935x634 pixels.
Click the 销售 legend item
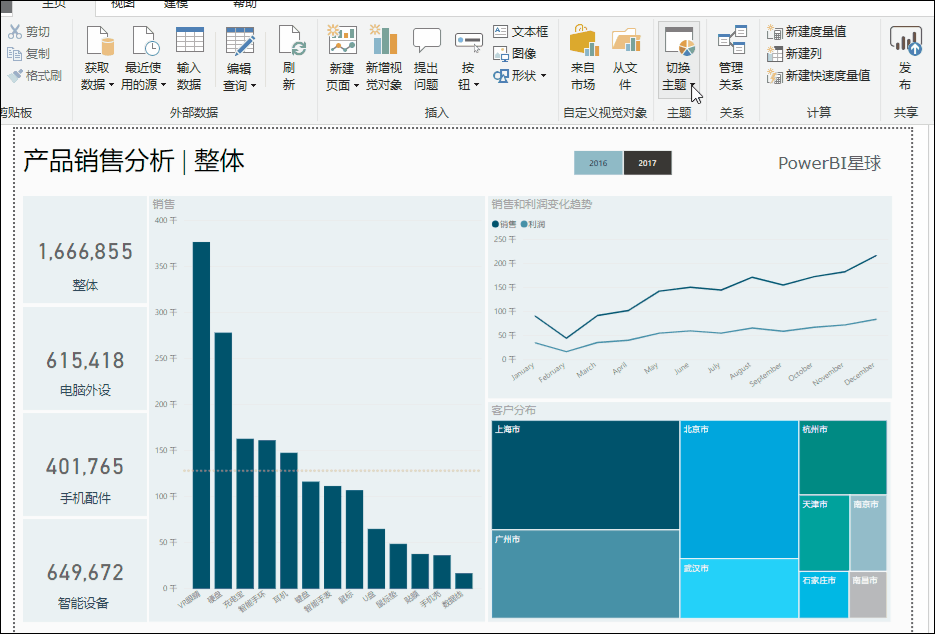tap(504, 224)
